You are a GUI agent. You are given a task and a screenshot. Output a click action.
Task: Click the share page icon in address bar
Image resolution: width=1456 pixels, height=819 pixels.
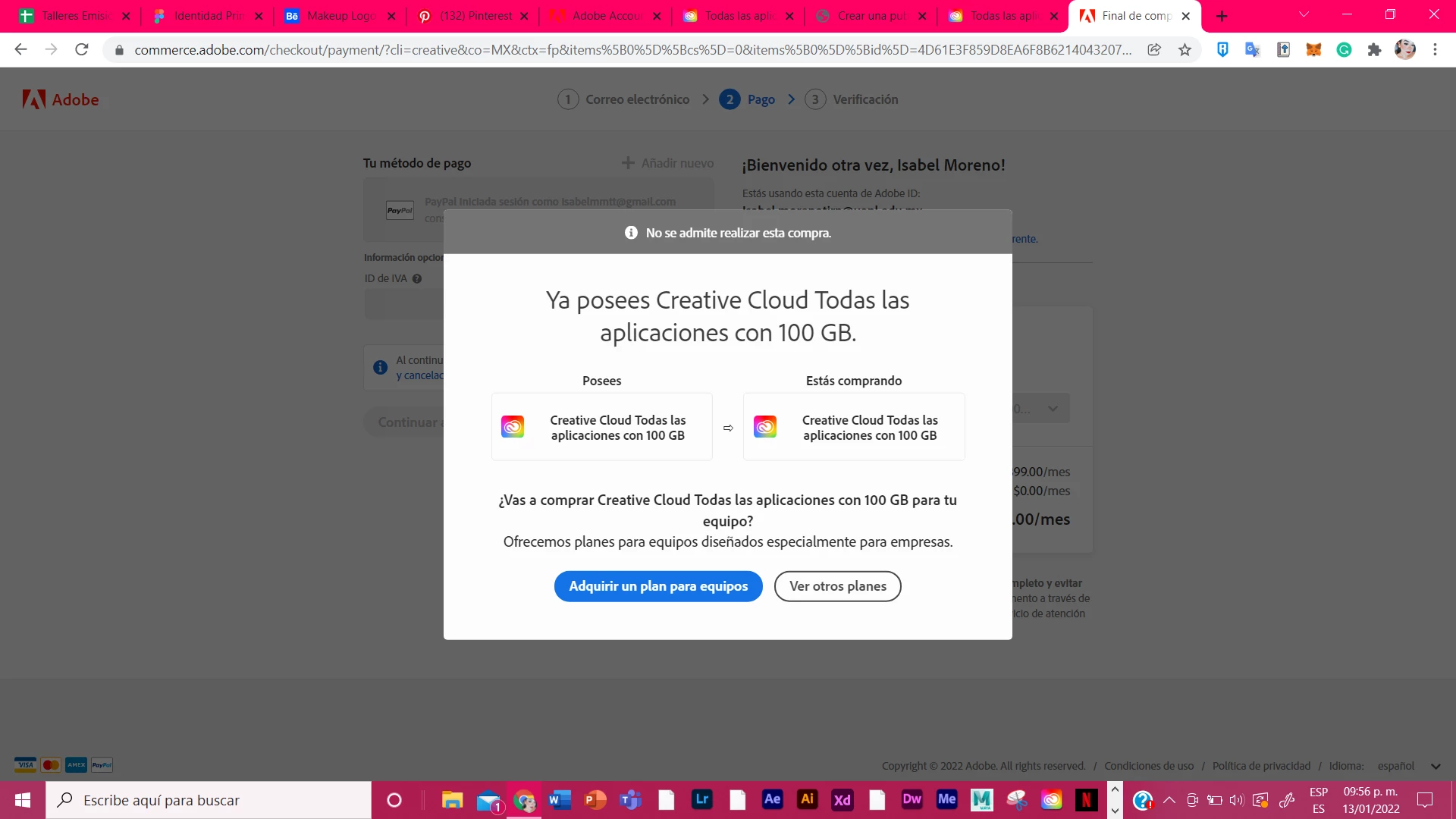1154,49
